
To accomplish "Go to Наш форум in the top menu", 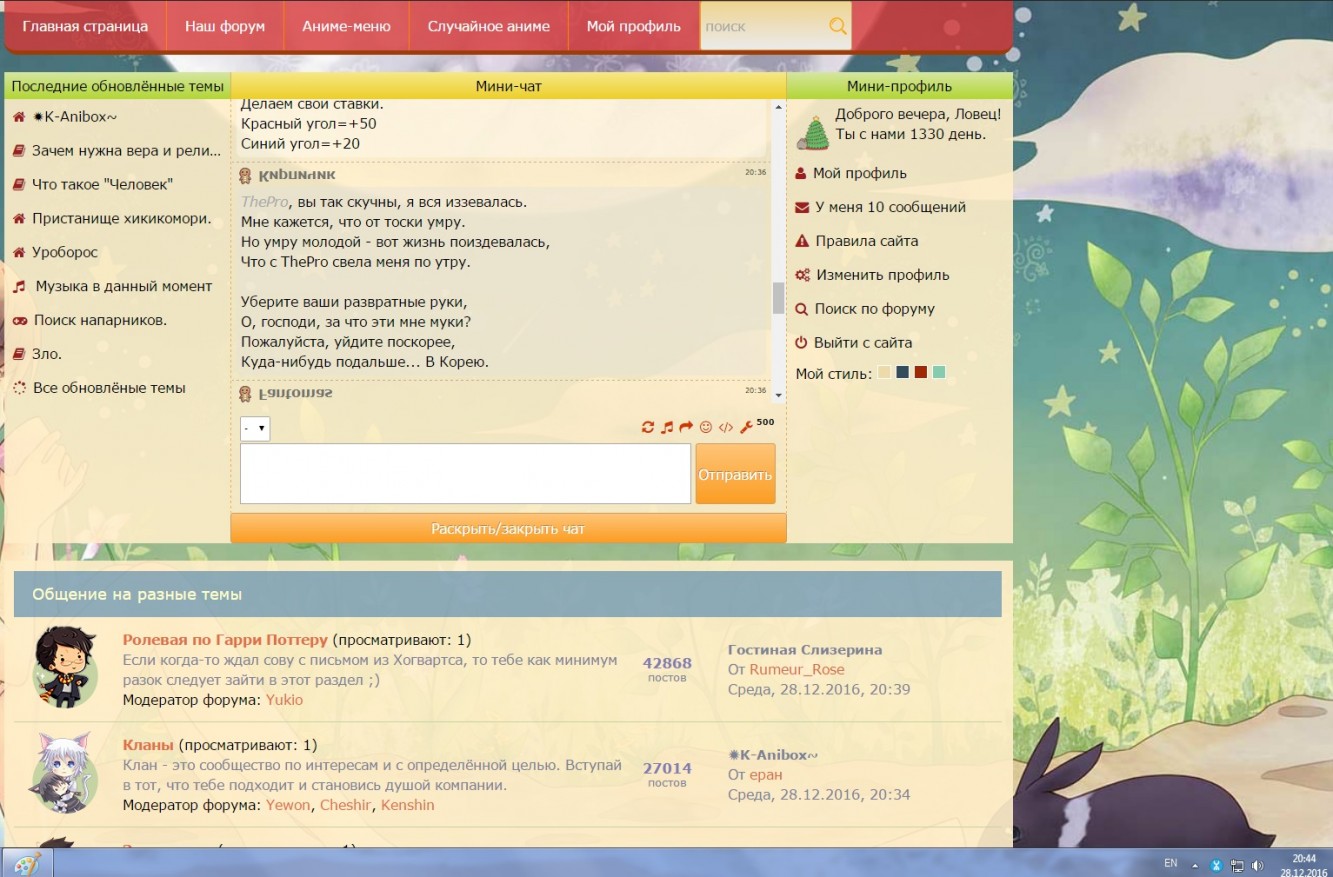I will click(x=225, y=27).
